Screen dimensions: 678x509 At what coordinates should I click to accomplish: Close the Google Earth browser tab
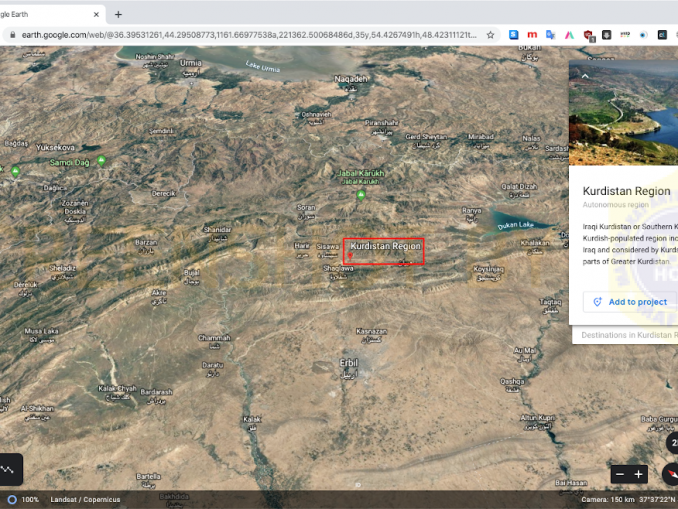pyautogui.click(x=96, y=14)
